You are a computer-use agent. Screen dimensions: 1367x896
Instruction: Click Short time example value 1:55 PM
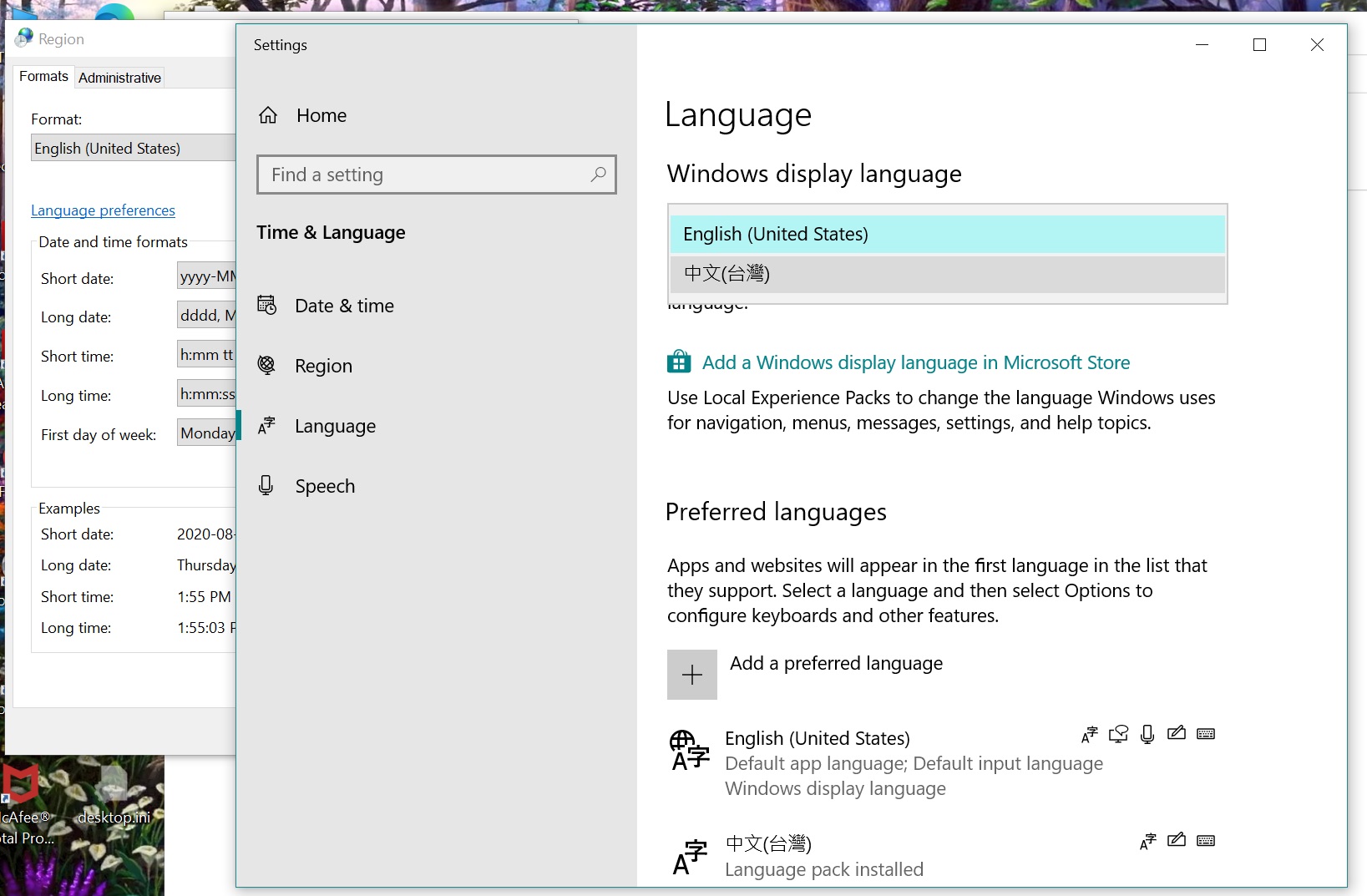click(x=204, y=597)
